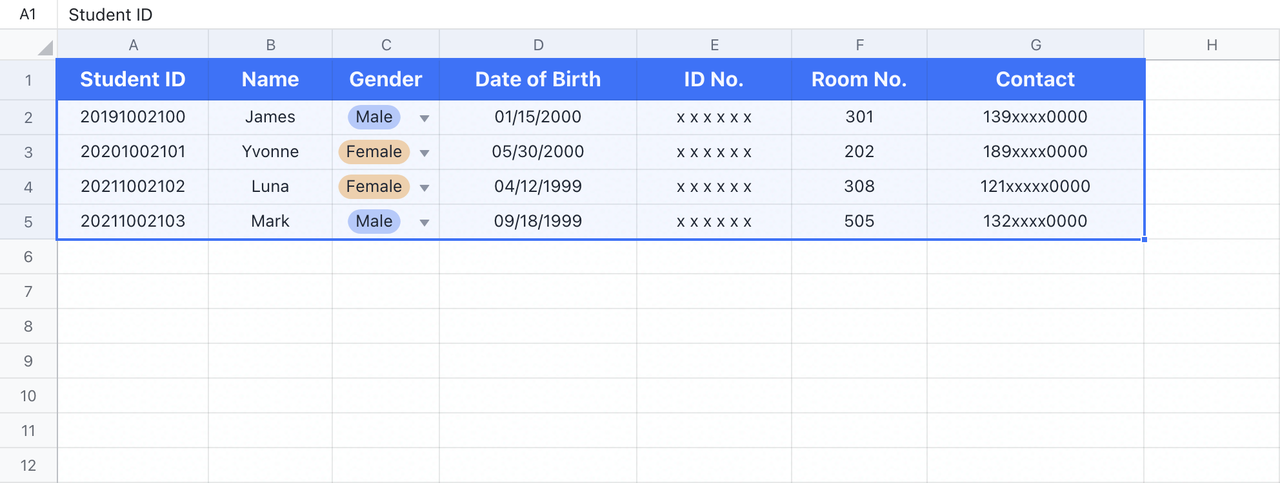Viewport: 1280px width, 483px height.
Task: Click the select-all corner triangle icon
Action: (45, 48)
